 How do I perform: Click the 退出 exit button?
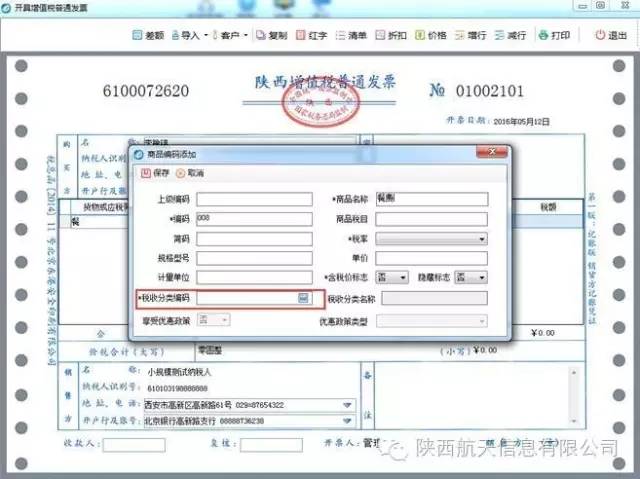611,35
